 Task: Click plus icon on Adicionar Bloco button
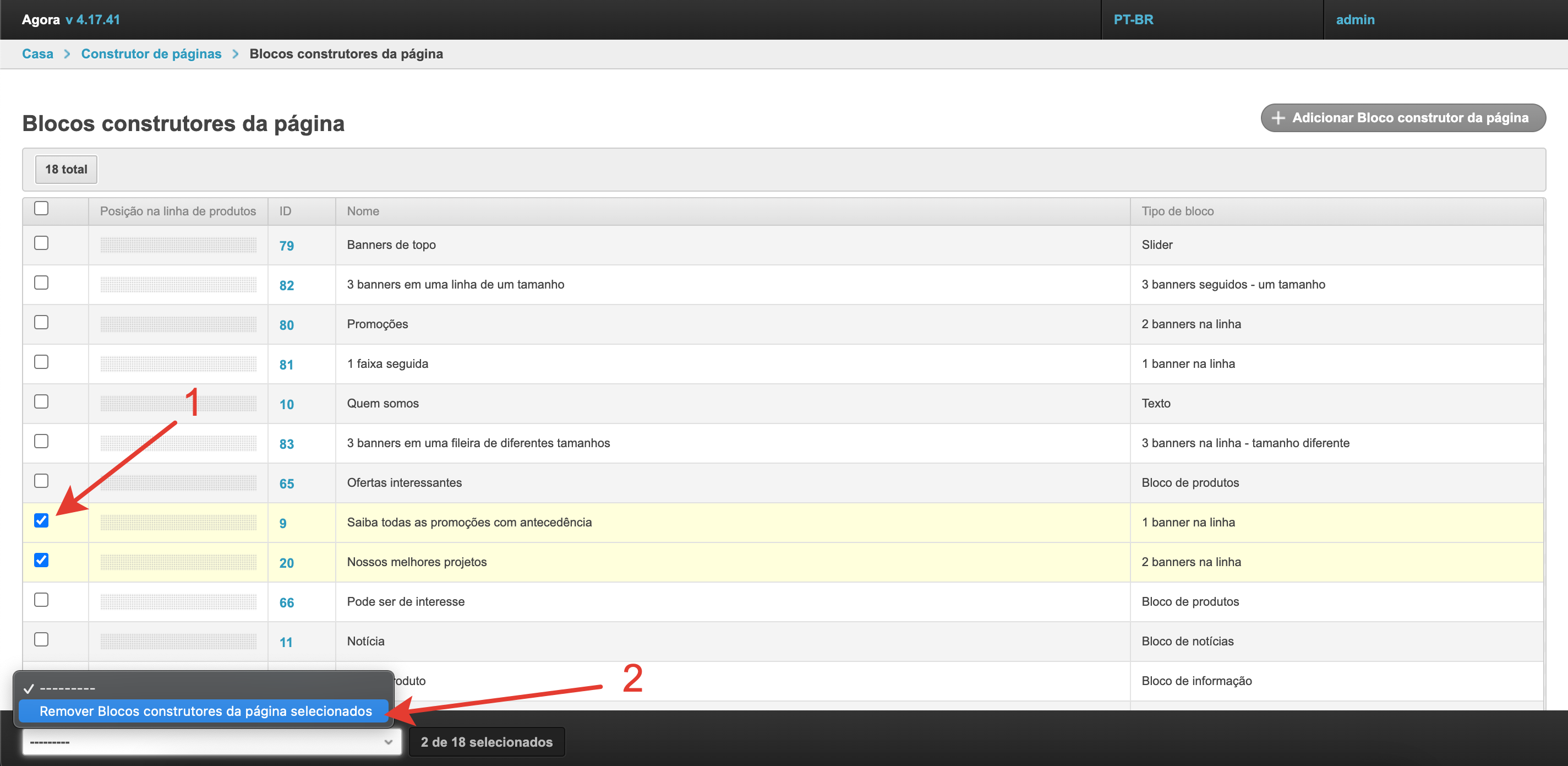(x=1279, y=117)
